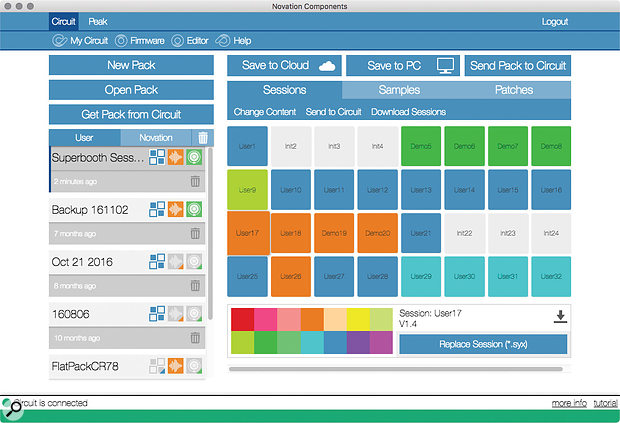Select the Novation packs tab

[x=156, y=138]
